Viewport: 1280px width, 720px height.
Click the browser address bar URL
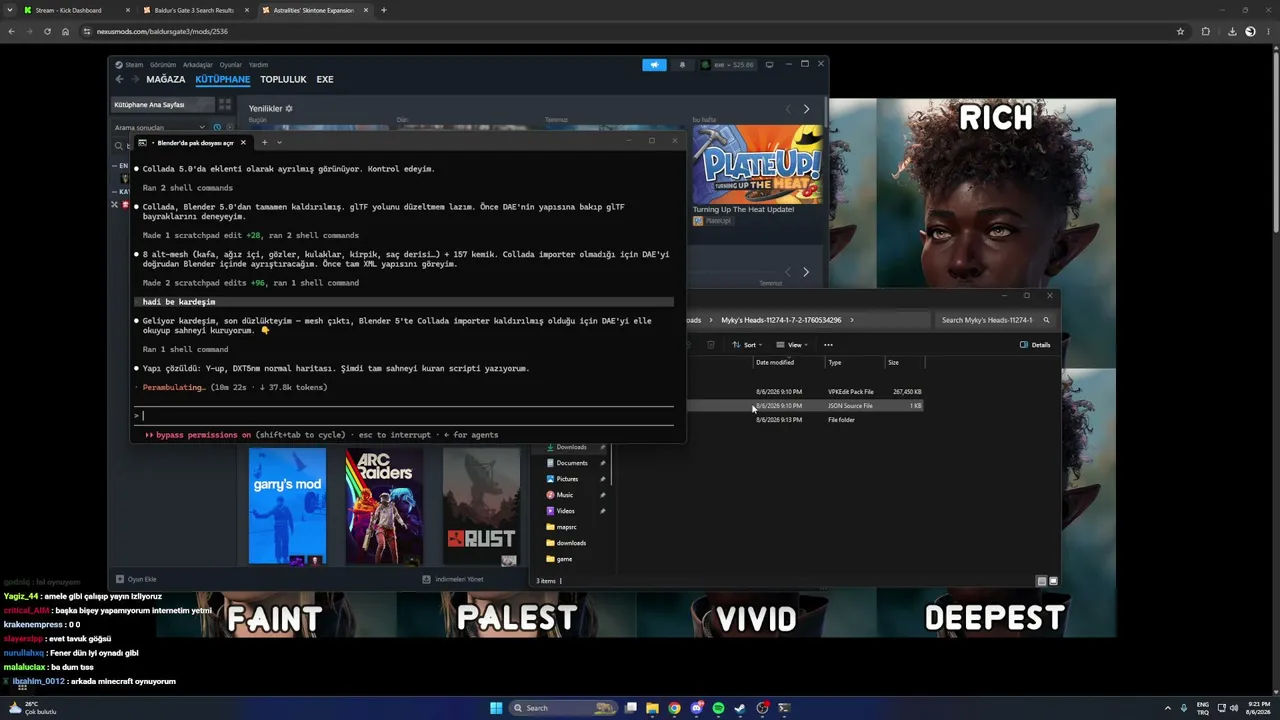click(x=162, y=31)
